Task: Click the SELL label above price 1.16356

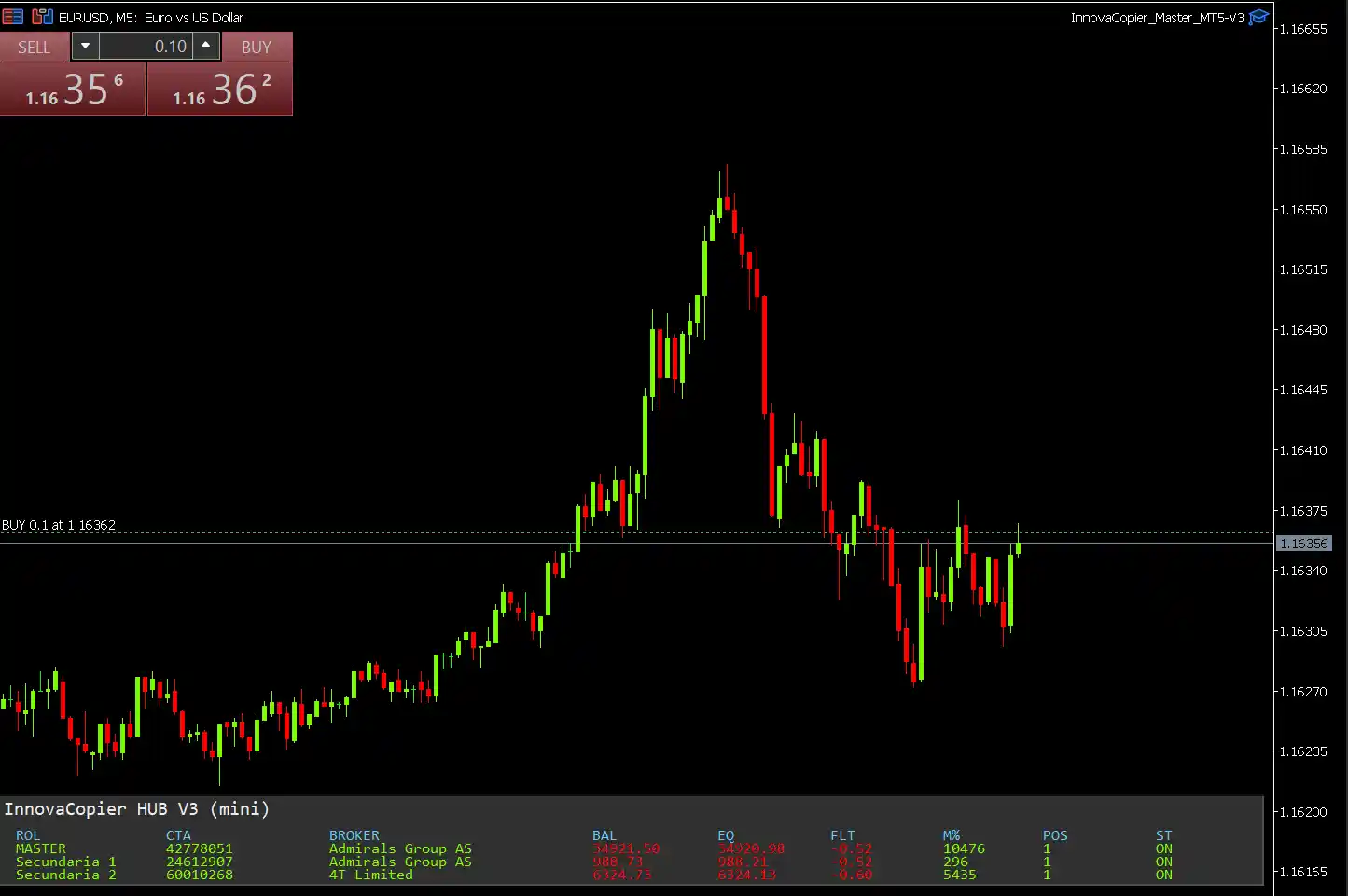Action: 35,47
